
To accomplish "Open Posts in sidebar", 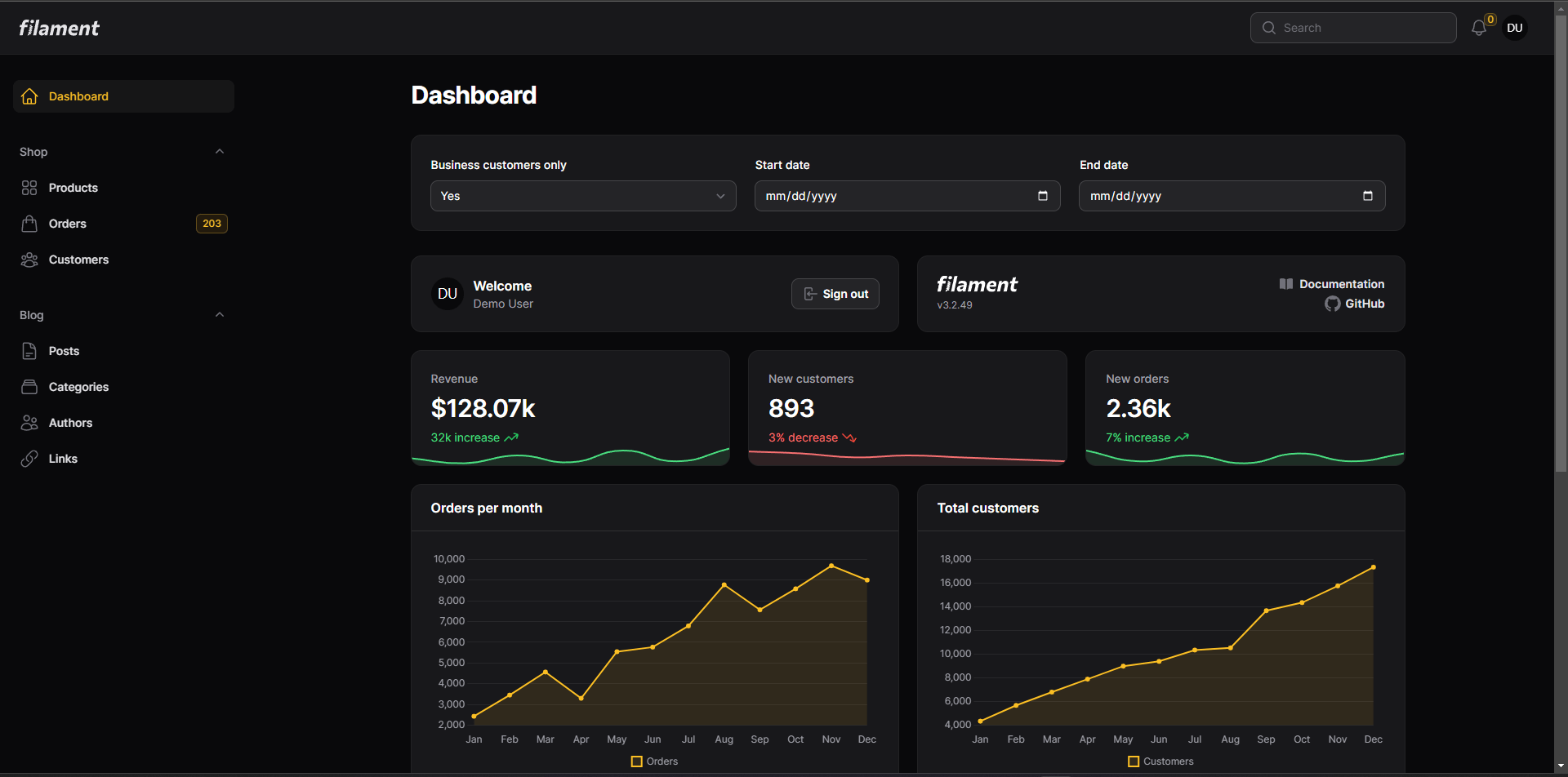I will [x=123, y=351].
